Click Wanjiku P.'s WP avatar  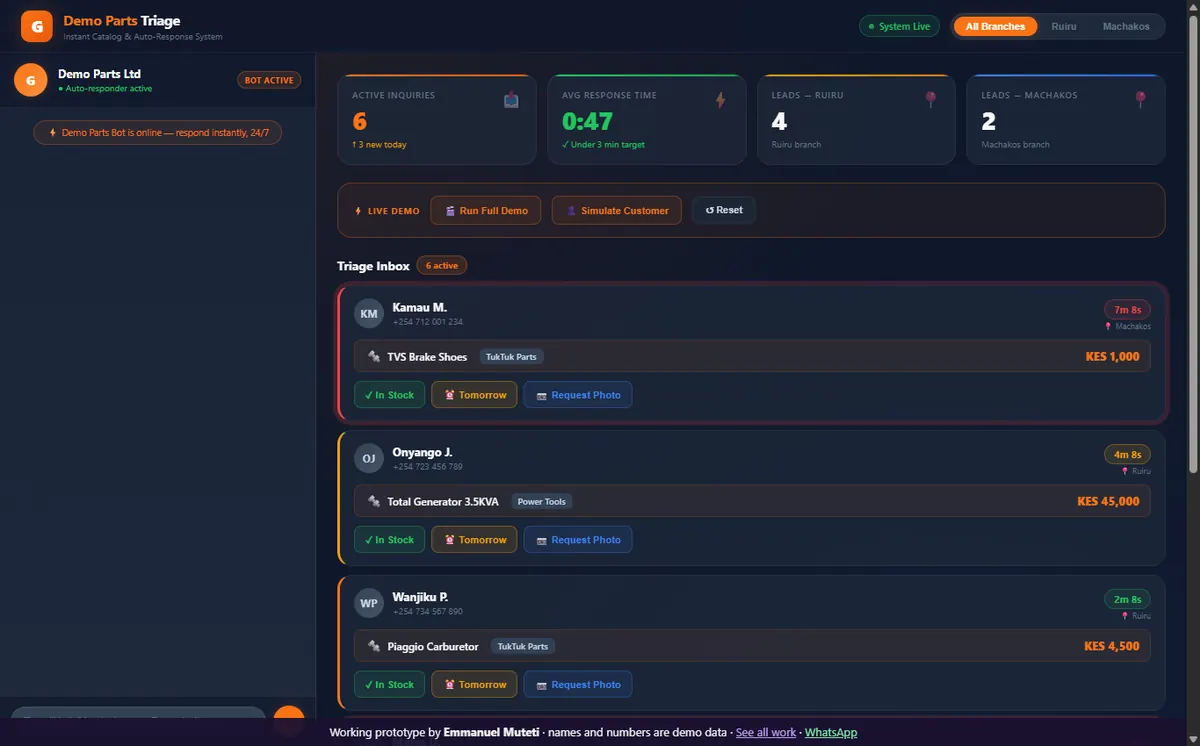point(369,604)
